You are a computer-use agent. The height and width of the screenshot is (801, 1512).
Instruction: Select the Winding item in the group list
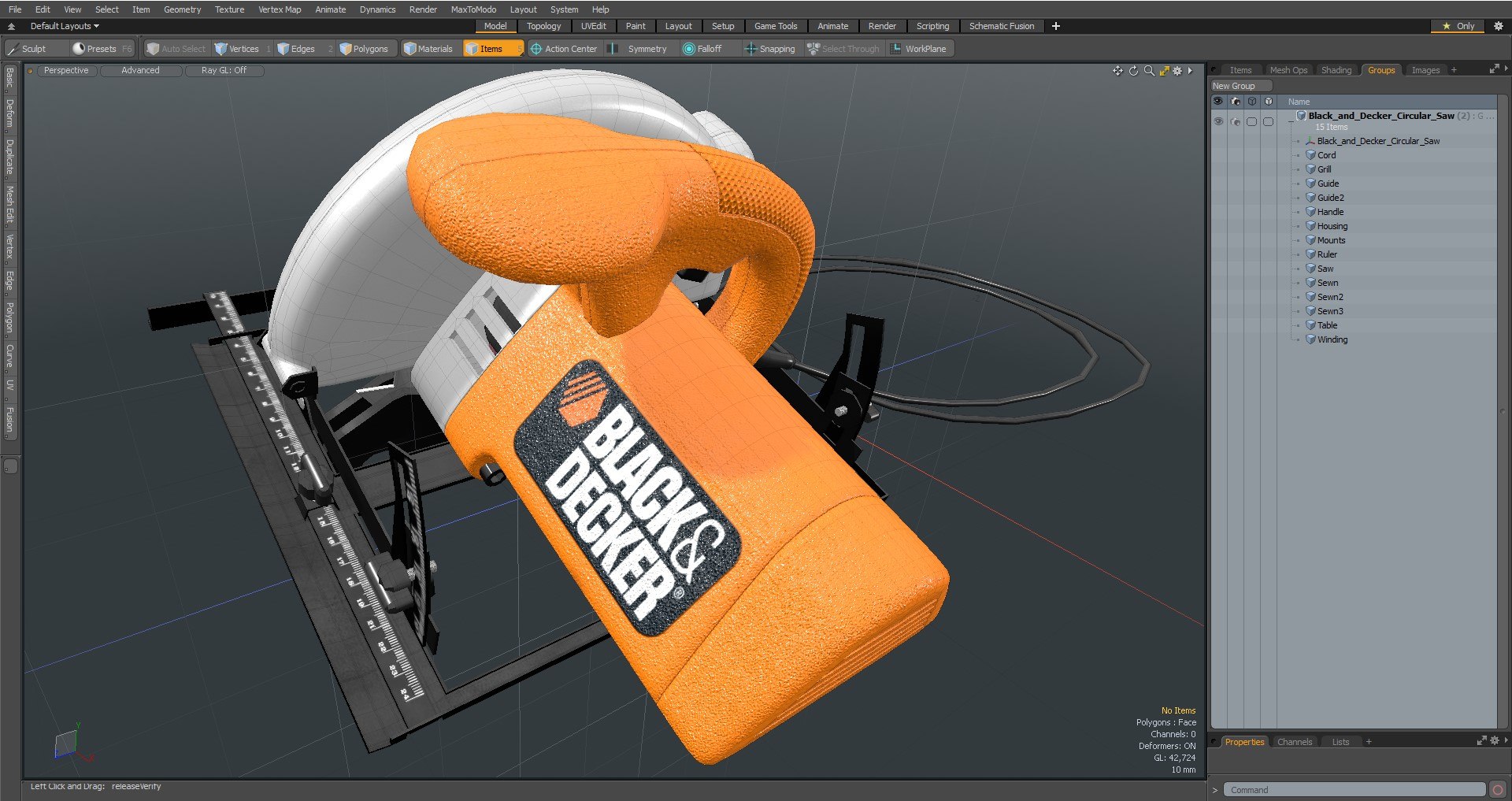point(1332,339)
